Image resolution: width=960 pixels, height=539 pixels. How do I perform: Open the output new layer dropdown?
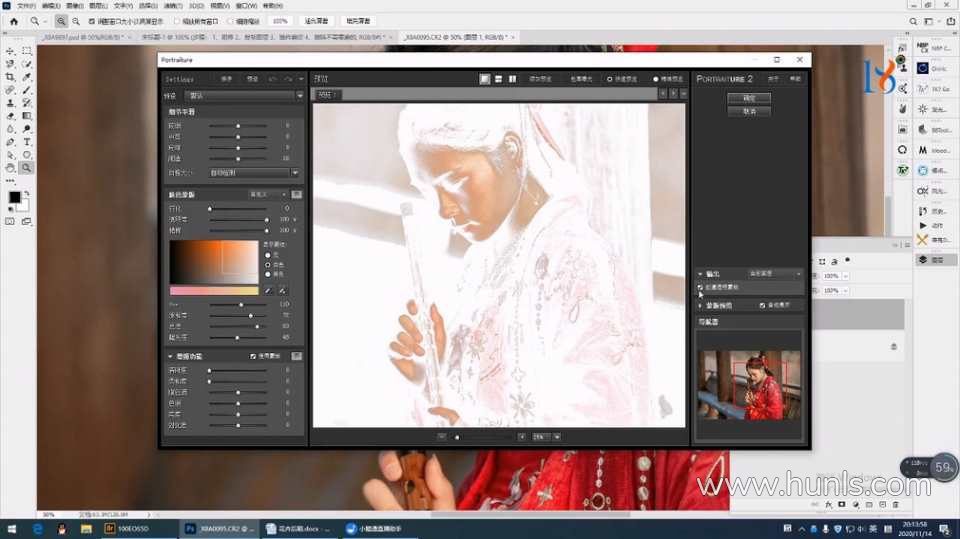pos(774,273)
